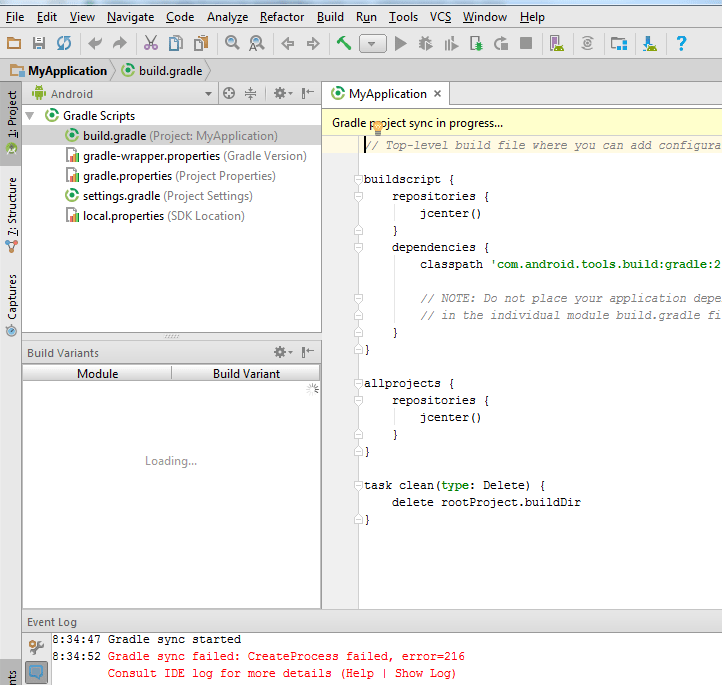Click the Cut scissors icon
722x685 pixels.
pyautogui.click(x=150, y=43)
